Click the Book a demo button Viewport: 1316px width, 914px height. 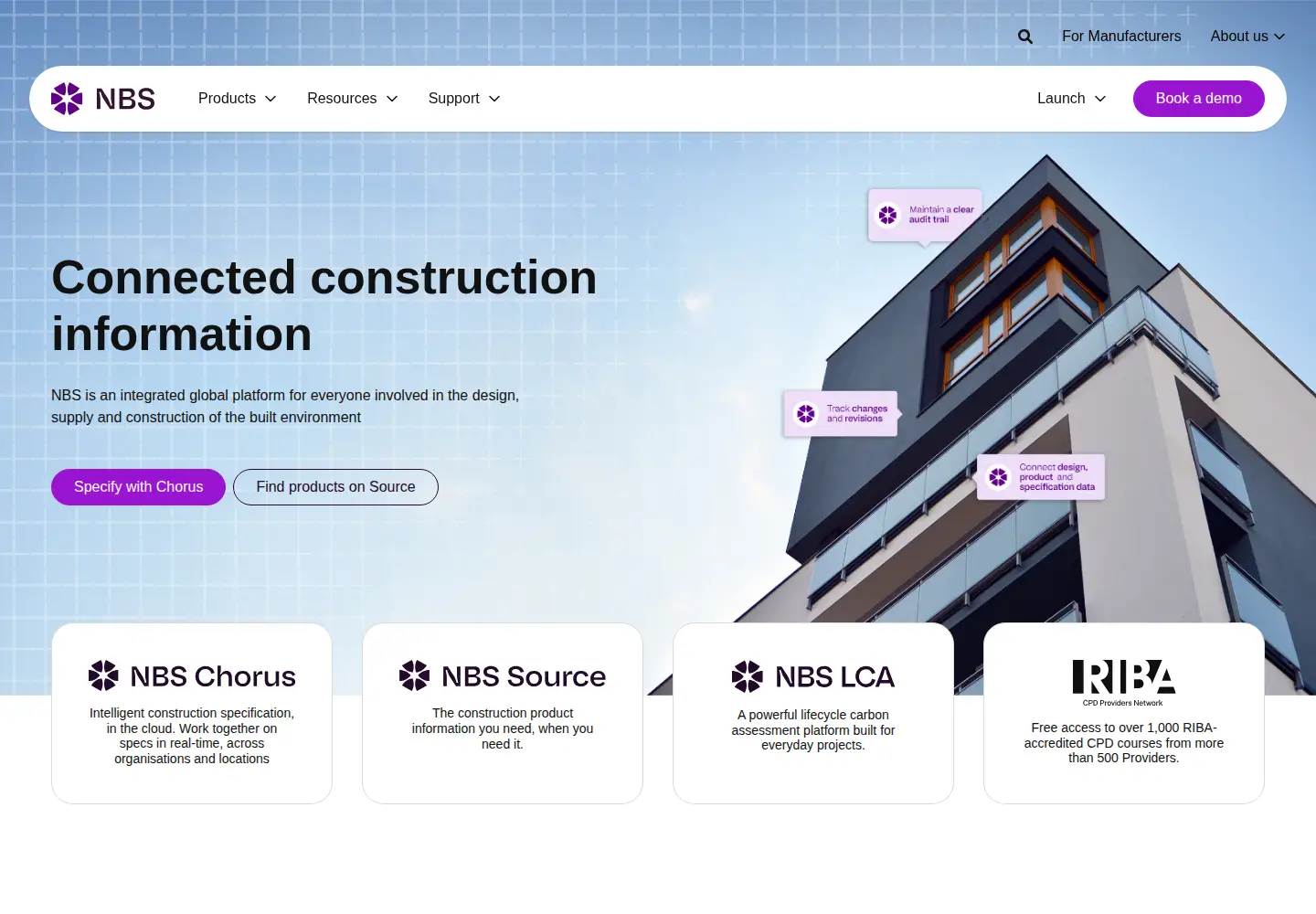pos(1199,99)
